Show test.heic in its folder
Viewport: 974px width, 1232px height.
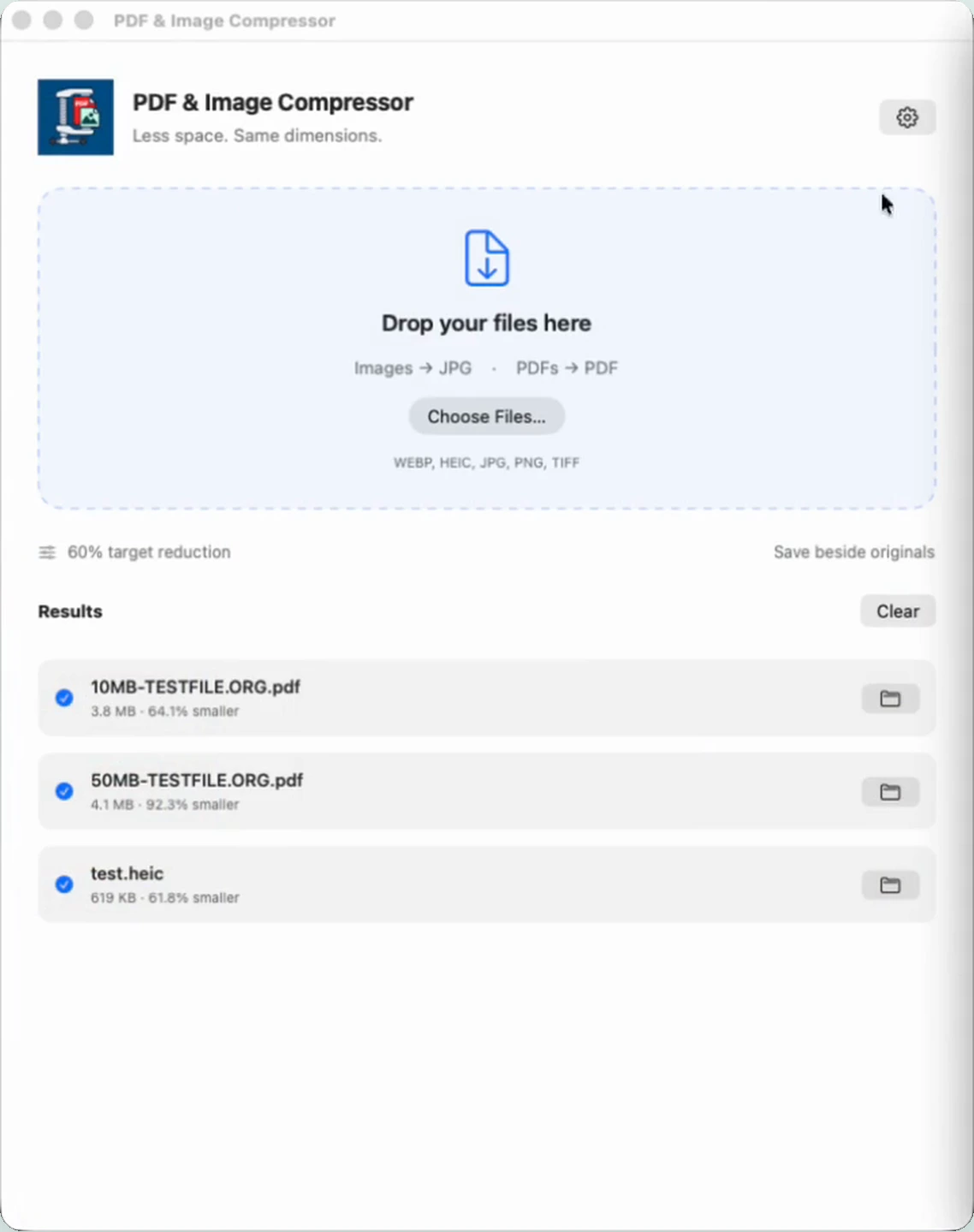point(890,885)
